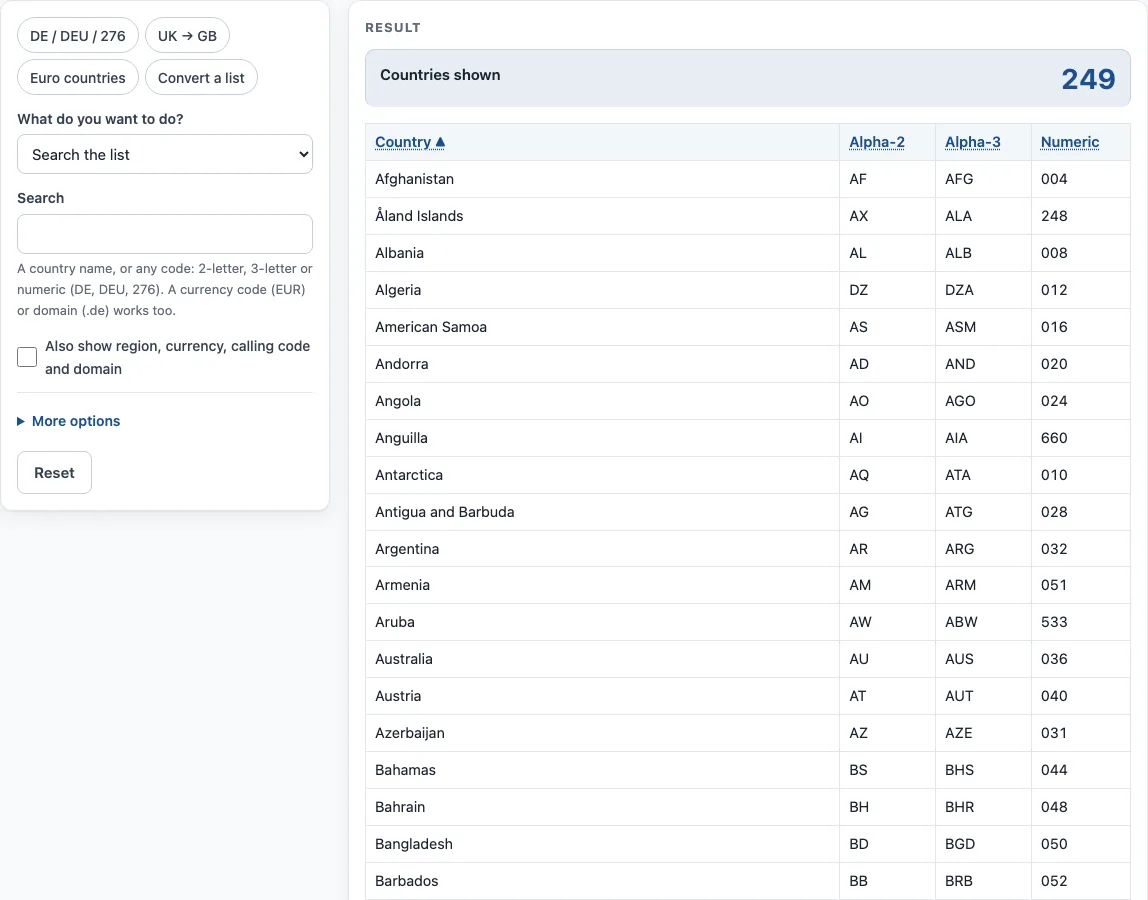Enable showing region, currency, calling code and domain
Screen dimensions: 1148x900
pos(27,357)
